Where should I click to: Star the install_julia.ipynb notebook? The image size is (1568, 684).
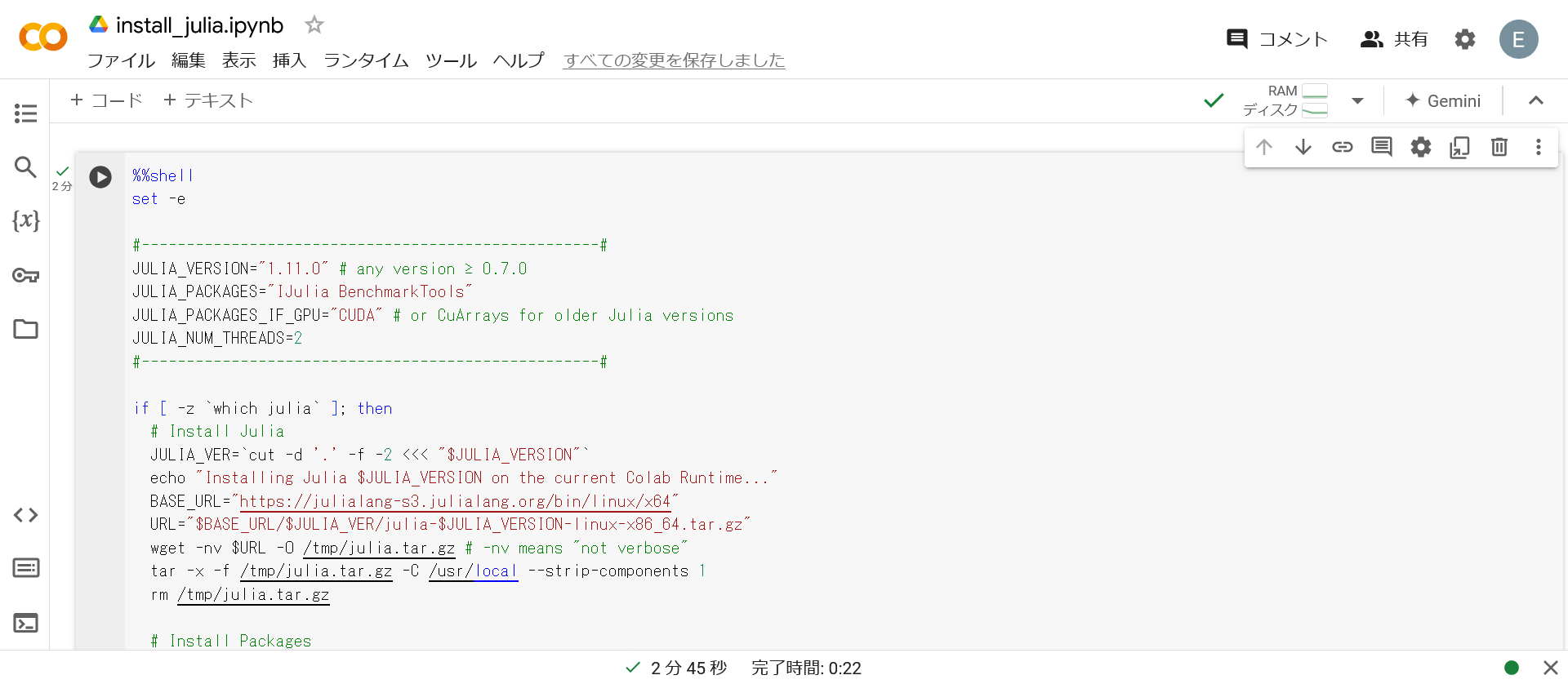tap(314, 25)
